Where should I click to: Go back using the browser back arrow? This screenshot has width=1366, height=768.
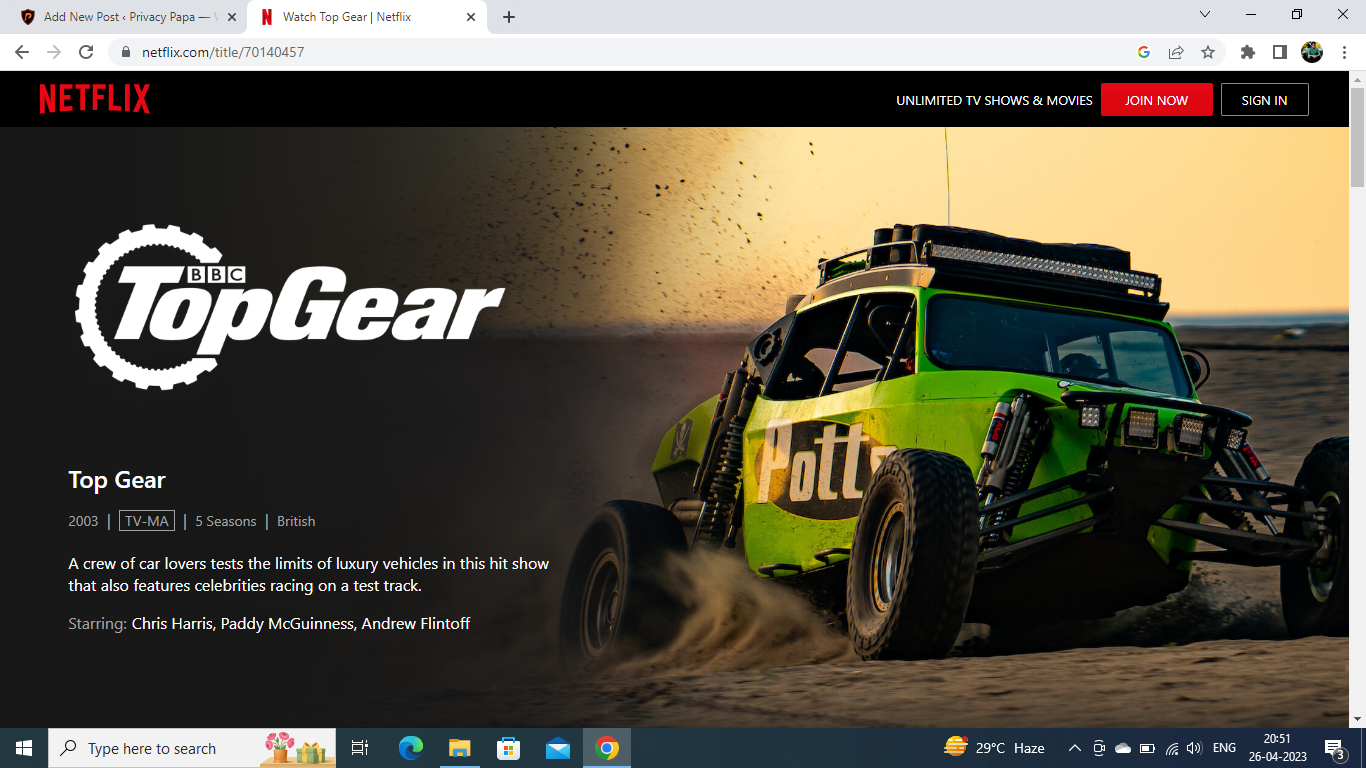[22, 52]
